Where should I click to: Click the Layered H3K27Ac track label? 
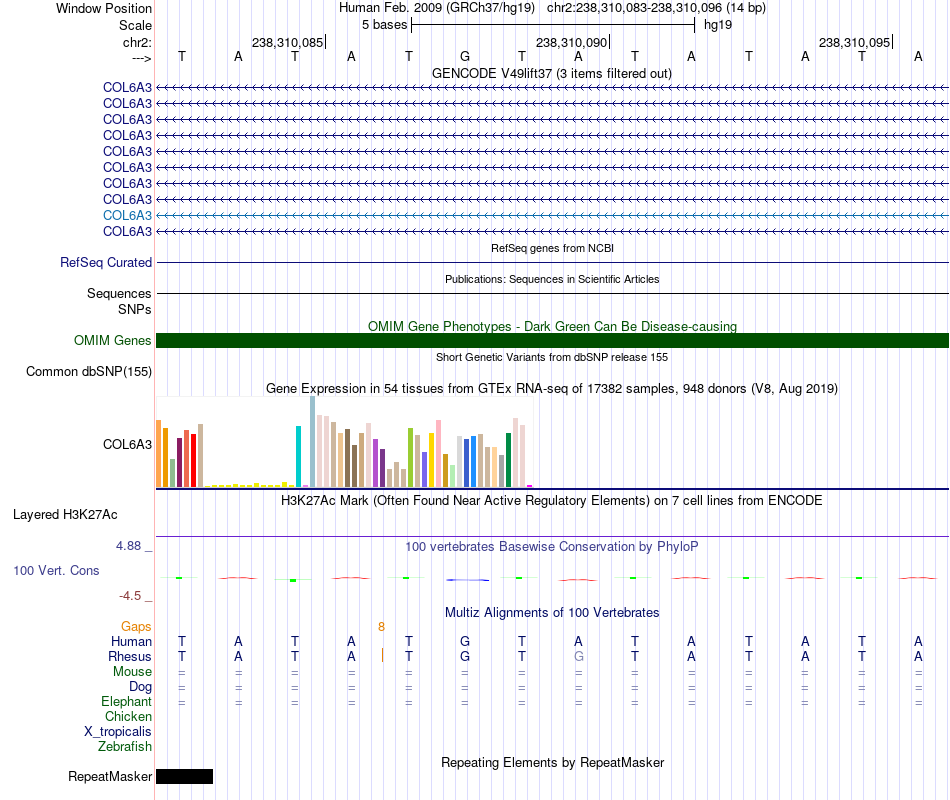[65, 515]
